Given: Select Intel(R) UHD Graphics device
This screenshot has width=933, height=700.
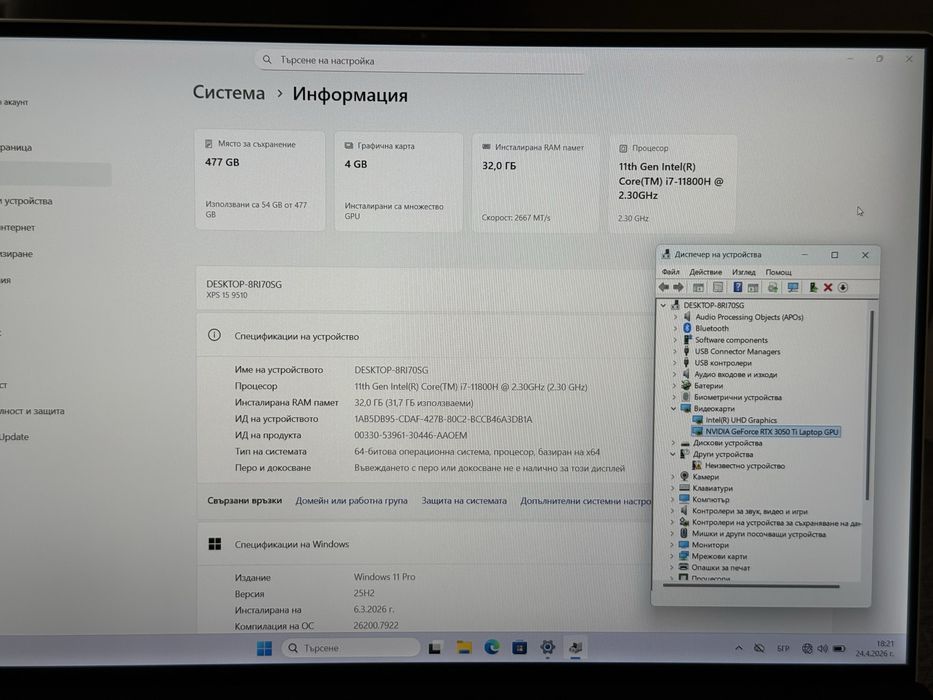Looking at the screenshot, I should (741, 420).
